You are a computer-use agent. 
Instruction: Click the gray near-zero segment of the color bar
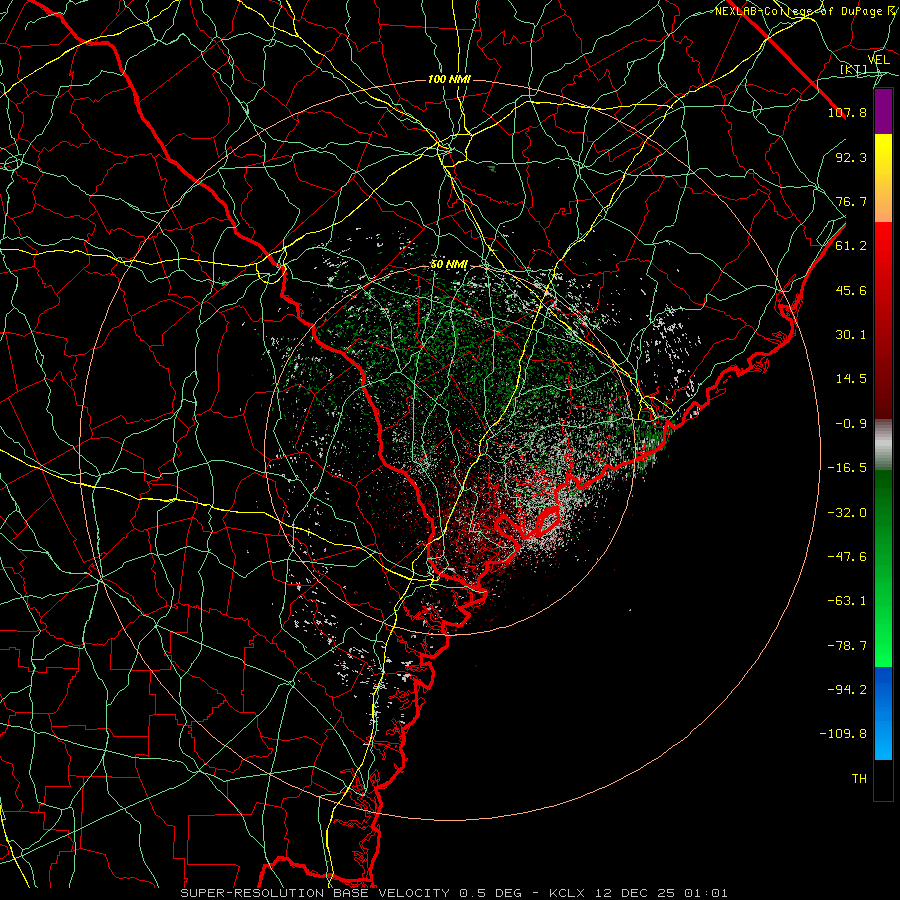883,445
